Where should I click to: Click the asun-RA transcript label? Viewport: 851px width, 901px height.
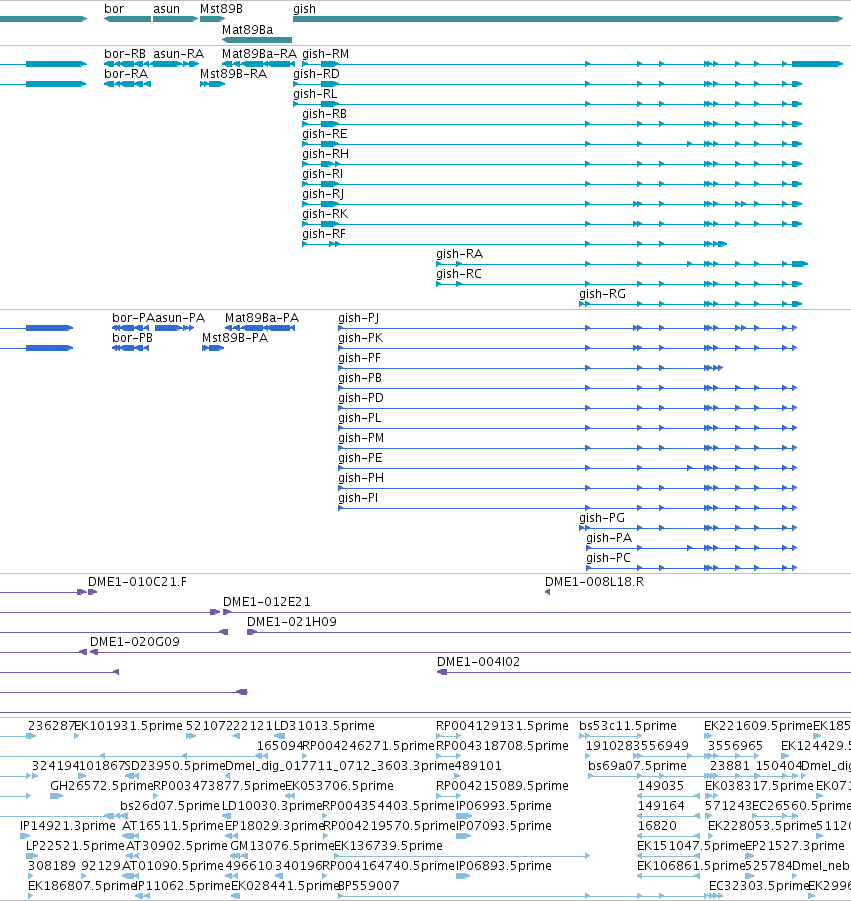[178, 53]
